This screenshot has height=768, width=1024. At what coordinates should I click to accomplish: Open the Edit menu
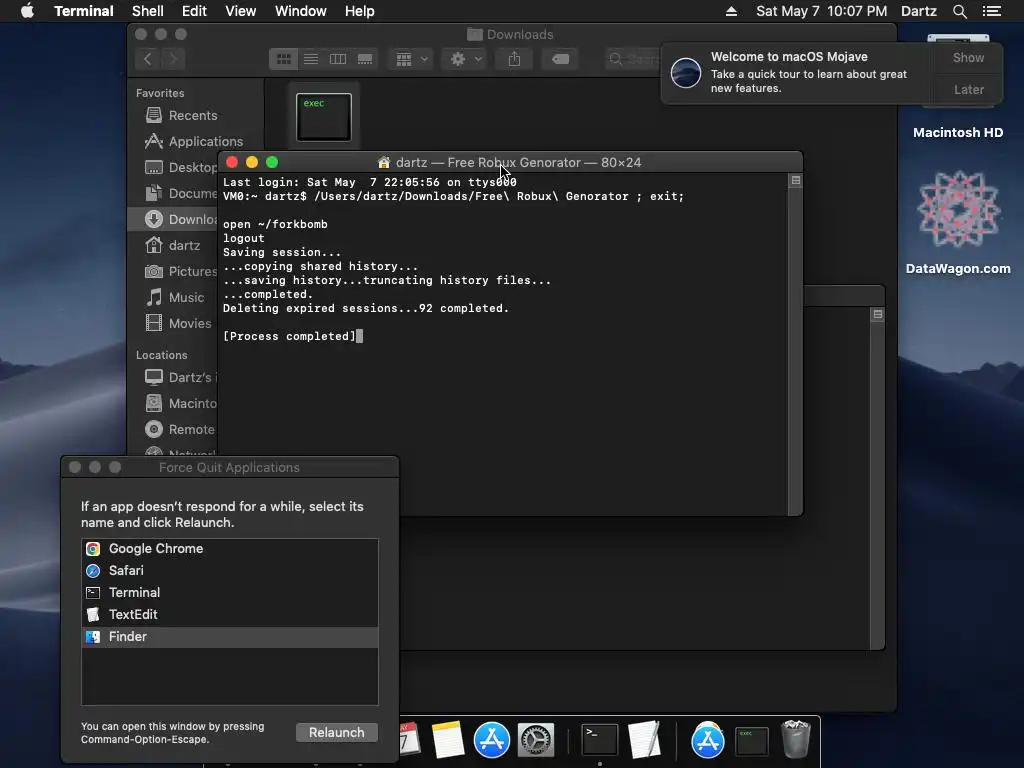point(194,11)
